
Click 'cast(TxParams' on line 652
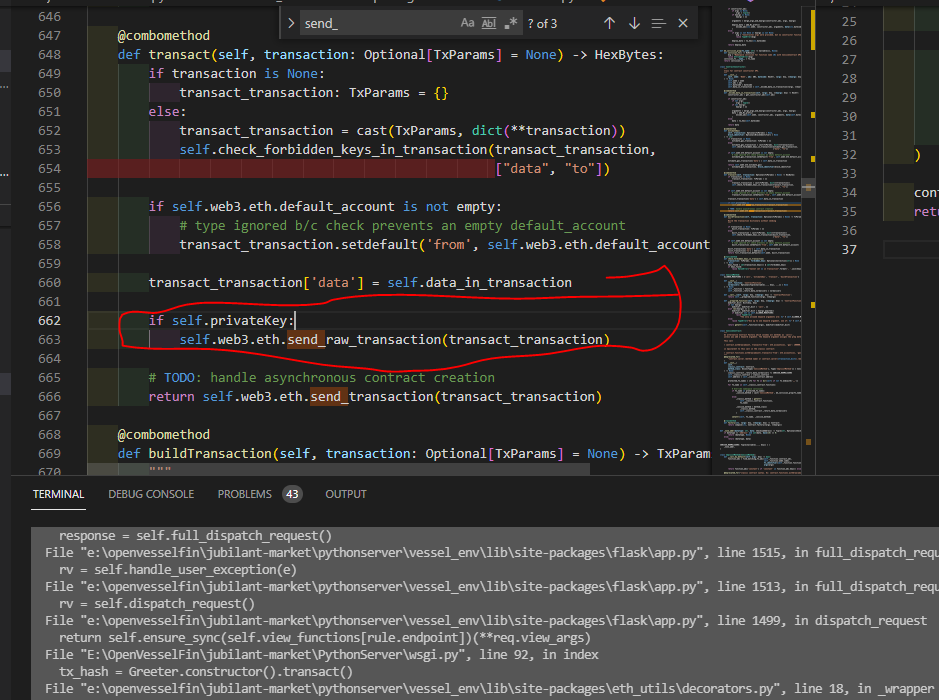(x=407, y=131)
